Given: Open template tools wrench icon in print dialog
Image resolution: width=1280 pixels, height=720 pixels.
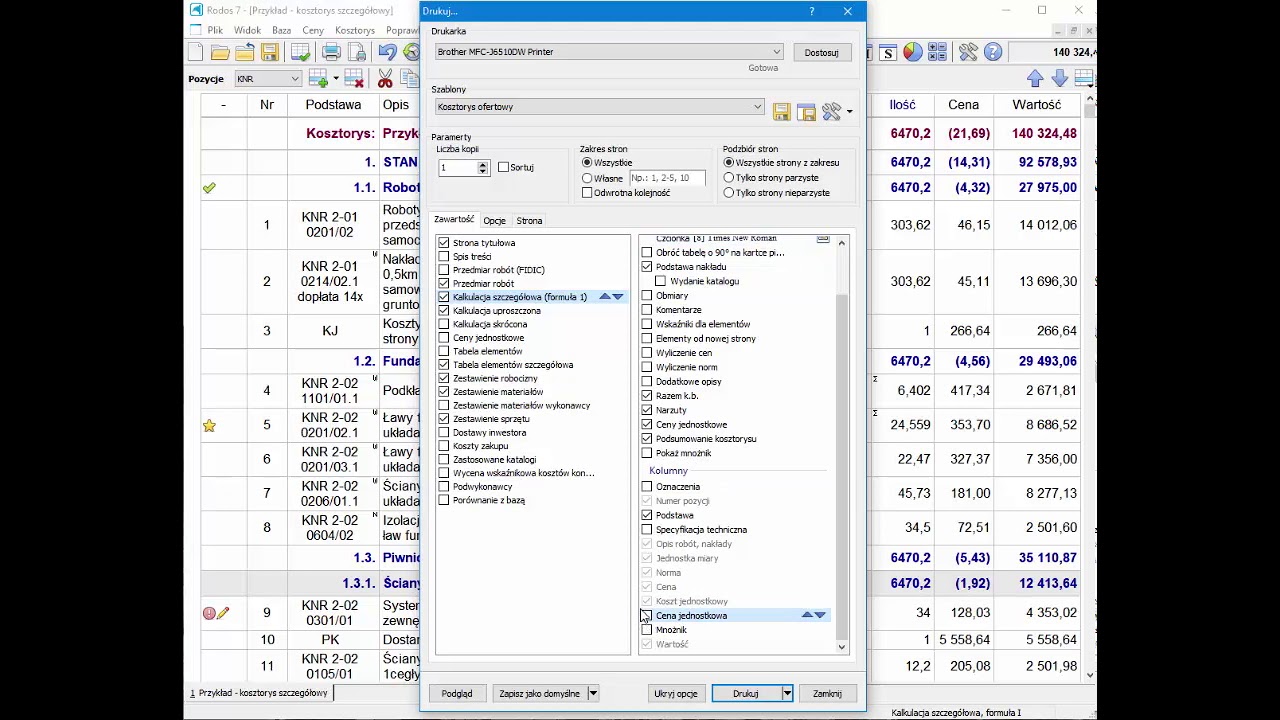Looking at the screenshot, I should 831,112.
